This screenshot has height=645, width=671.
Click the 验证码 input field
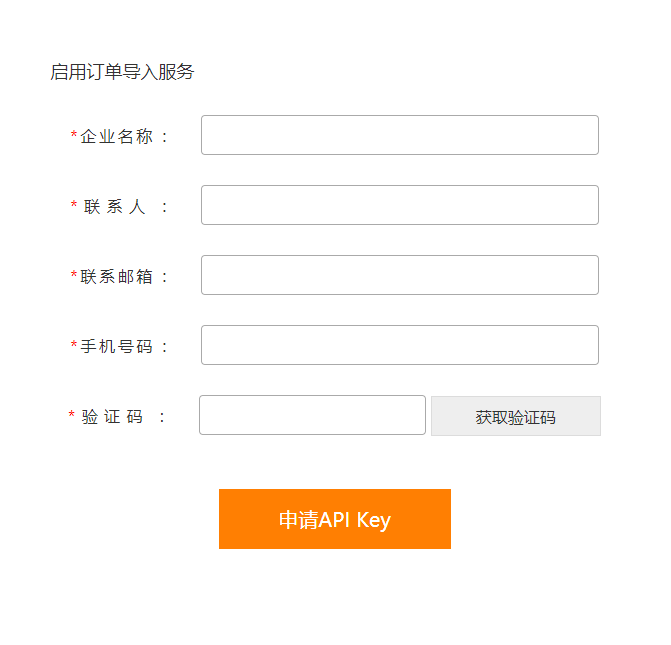click(312, 415)
